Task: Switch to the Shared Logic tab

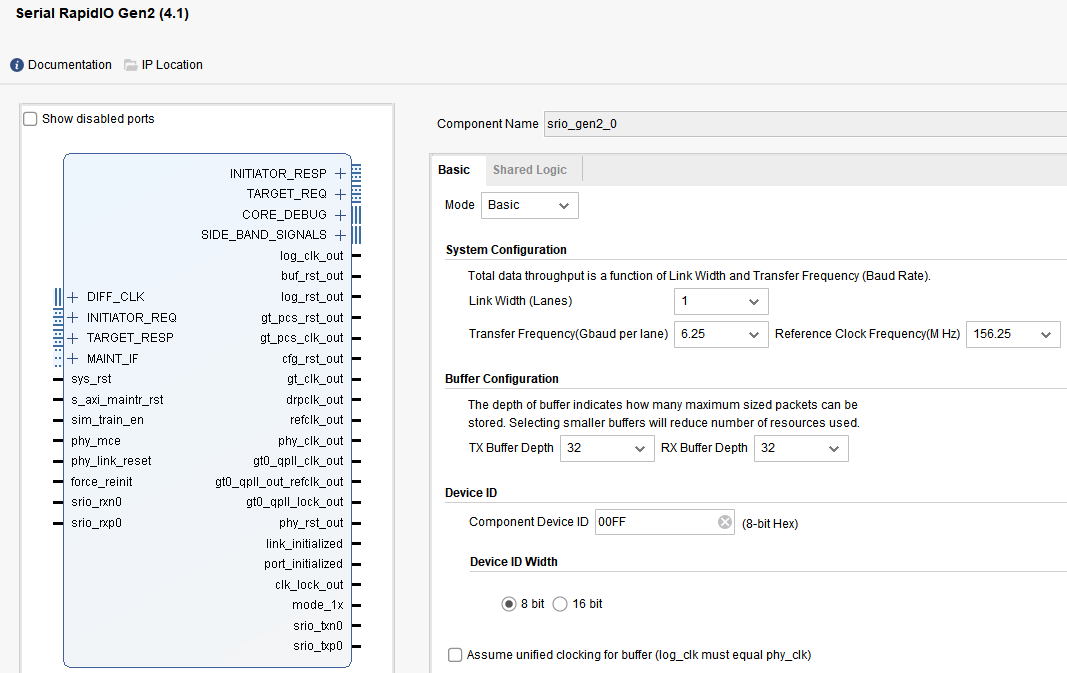Action: (x=529, y=169)
